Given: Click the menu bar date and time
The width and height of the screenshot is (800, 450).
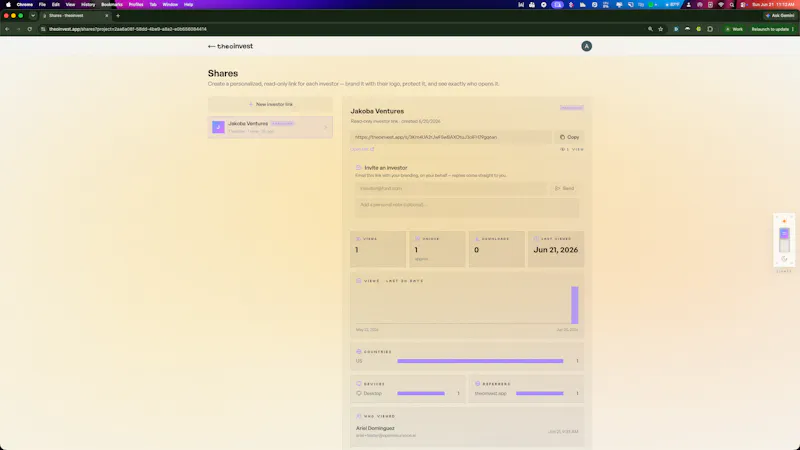Looking at the screenshot, I should pyautogui.click(x=773, y=5).
